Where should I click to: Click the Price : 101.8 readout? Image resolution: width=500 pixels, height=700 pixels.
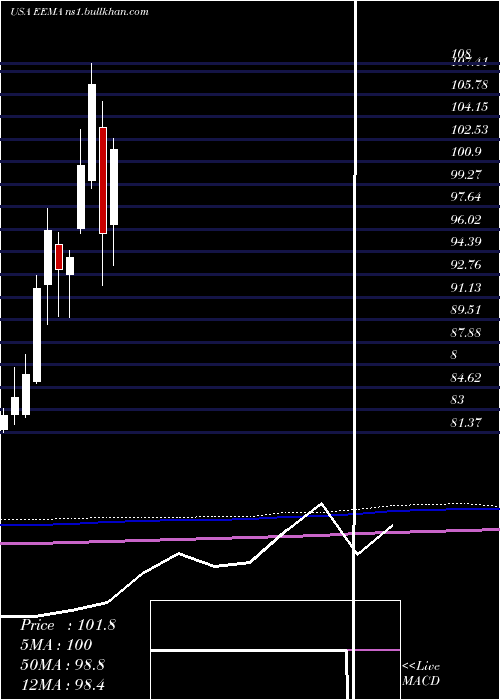tap(68, 625)
